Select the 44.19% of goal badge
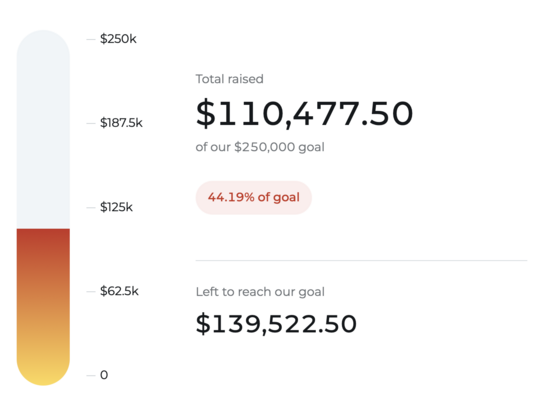Screen dimensions: 555x408 [253, 197]
